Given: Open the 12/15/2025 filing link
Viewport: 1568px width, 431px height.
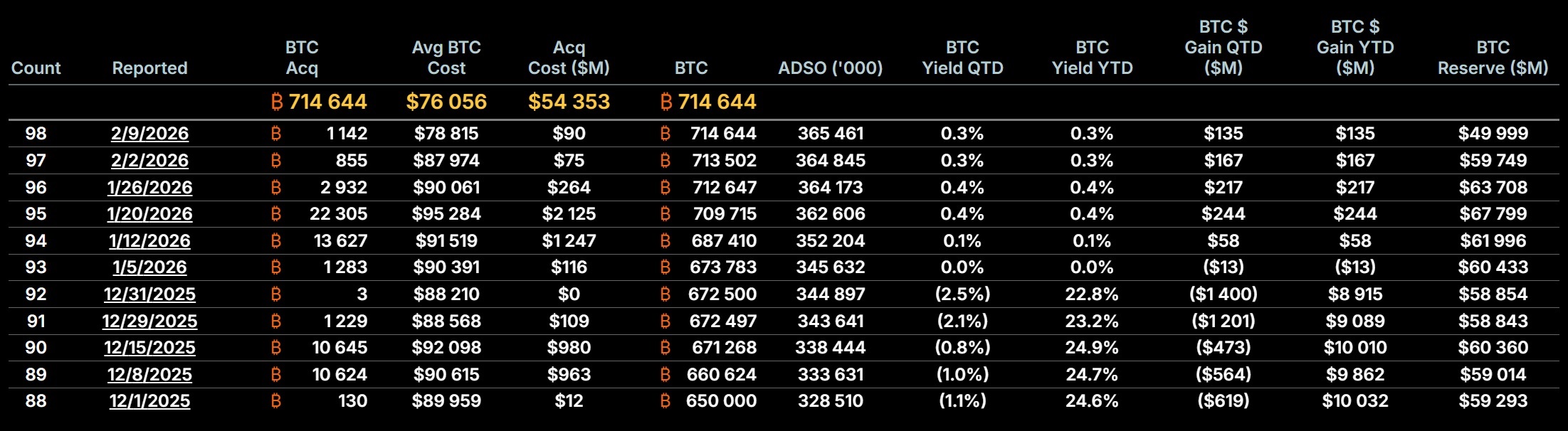Looking at the screenshot, I should coord(149,348).
